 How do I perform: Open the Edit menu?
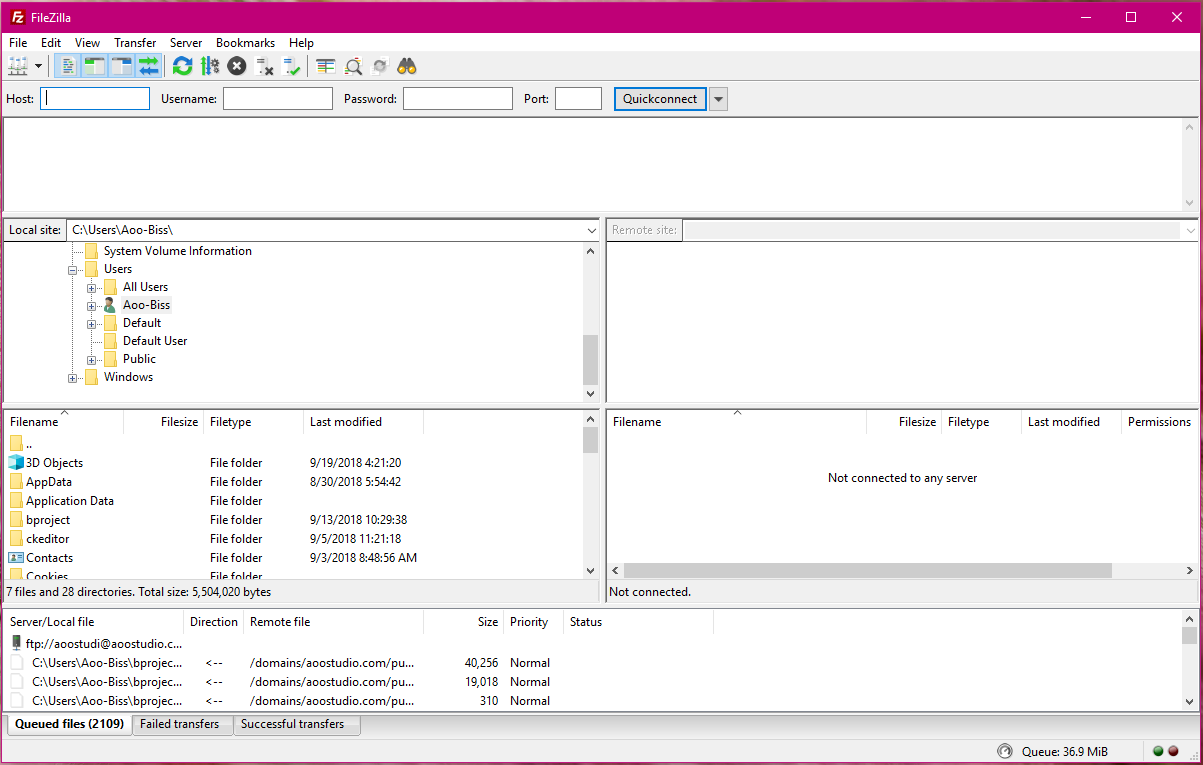[51, 43]
